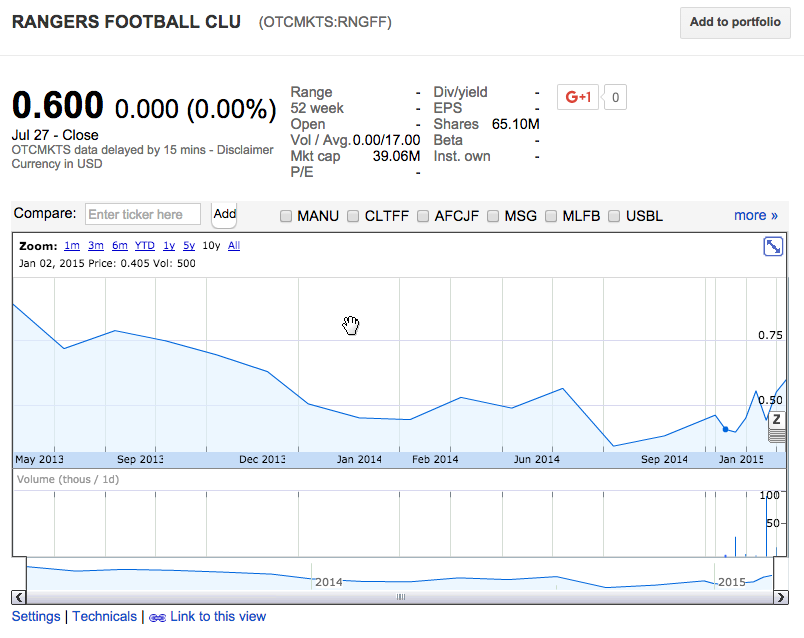Select the 1y zoom range
804x638 pixels.
point(169,246)
